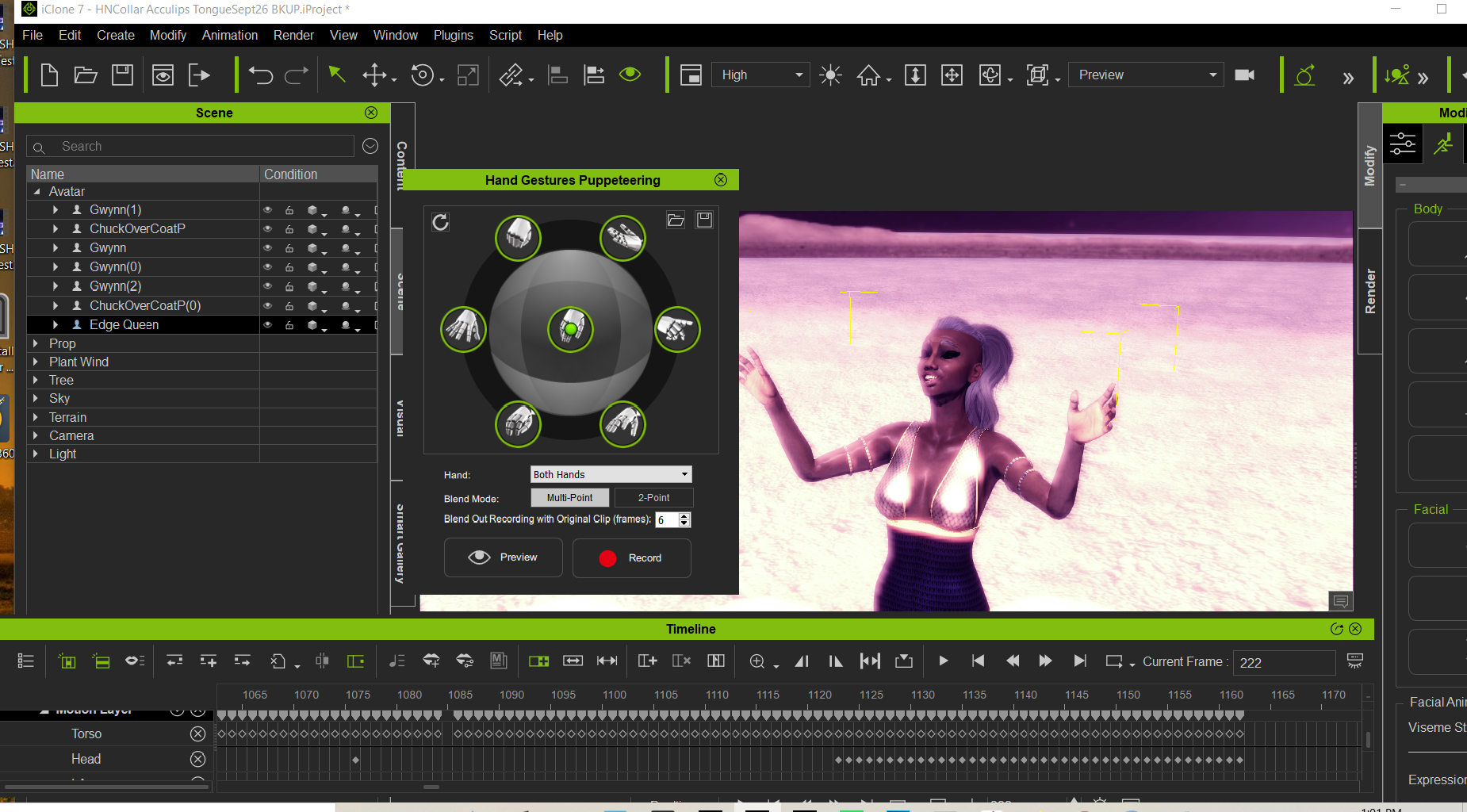Open the Both Hands dropdown

click(x=611, y=474)
